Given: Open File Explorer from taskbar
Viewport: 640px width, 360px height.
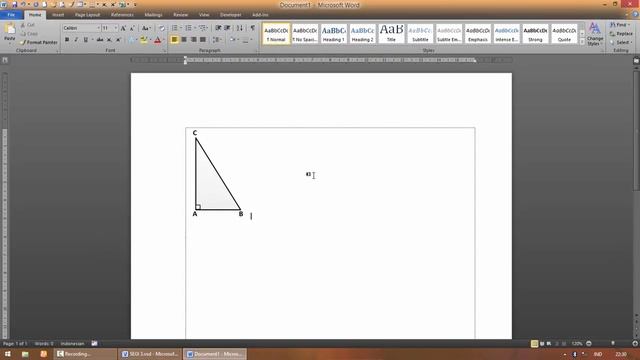Looking at the screenshot, I should point(25,354).
